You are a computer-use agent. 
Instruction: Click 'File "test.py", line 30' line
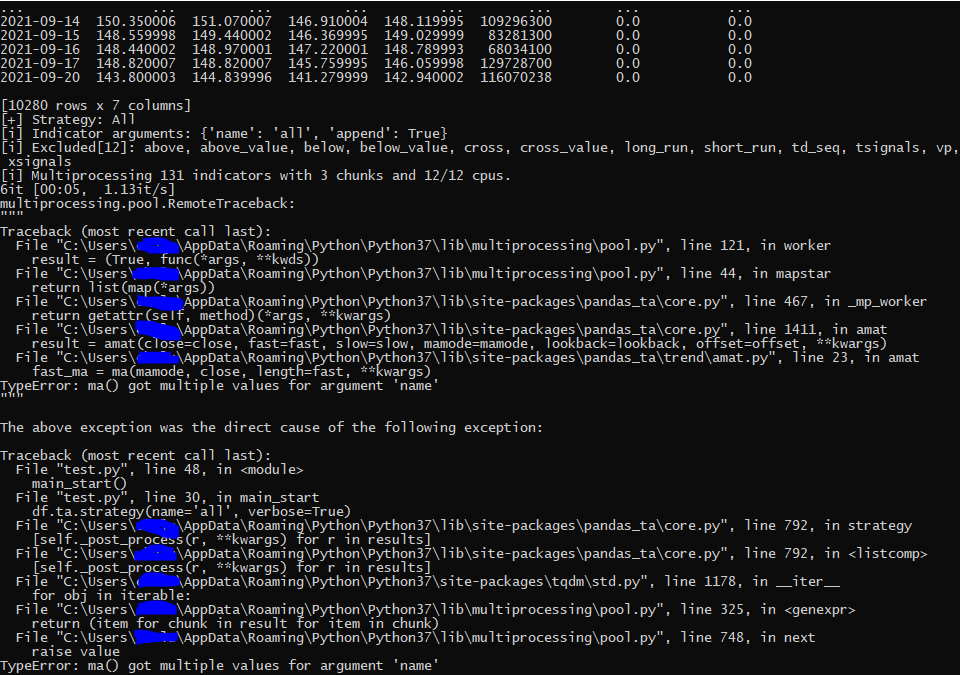pyautogui.click(x=167, y=498)
